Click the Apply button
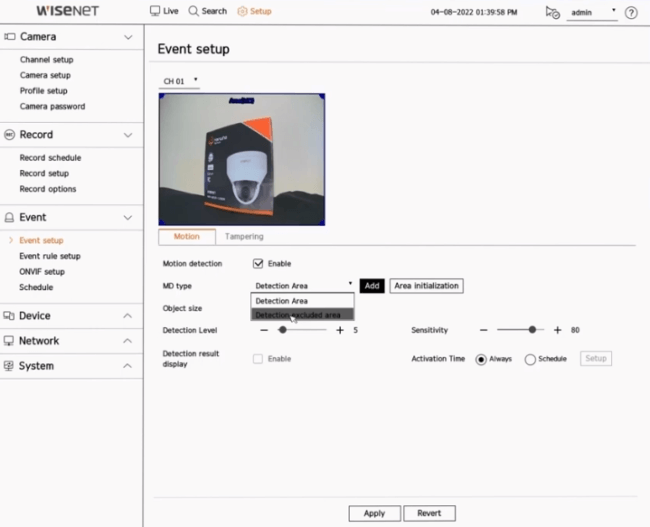This screenshot has height=527, width=650. pos(374,513)
